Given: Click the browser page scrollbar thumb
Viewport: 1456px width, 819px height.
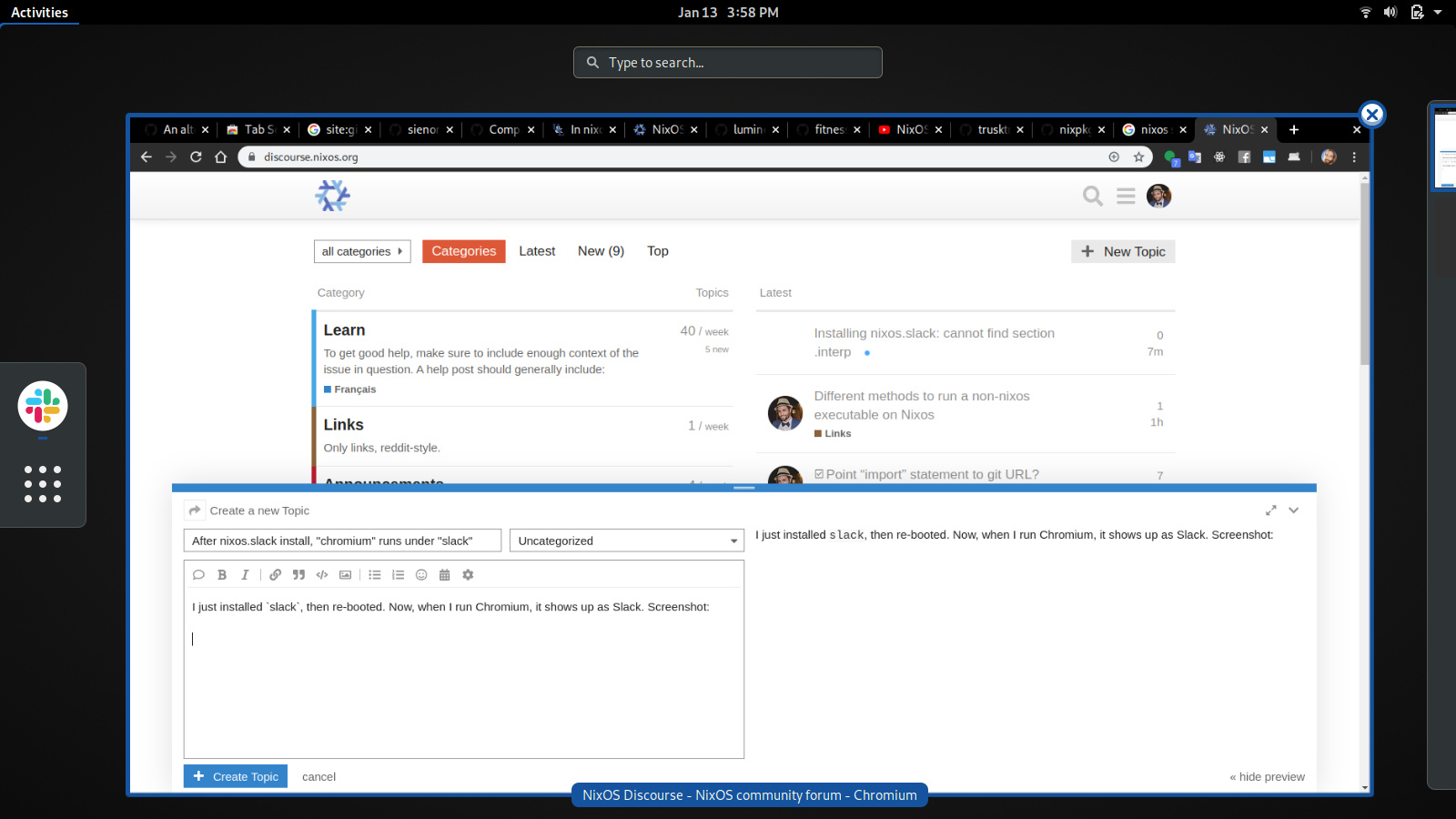Looking at the screenshot, I should (x=1364, y=273).
